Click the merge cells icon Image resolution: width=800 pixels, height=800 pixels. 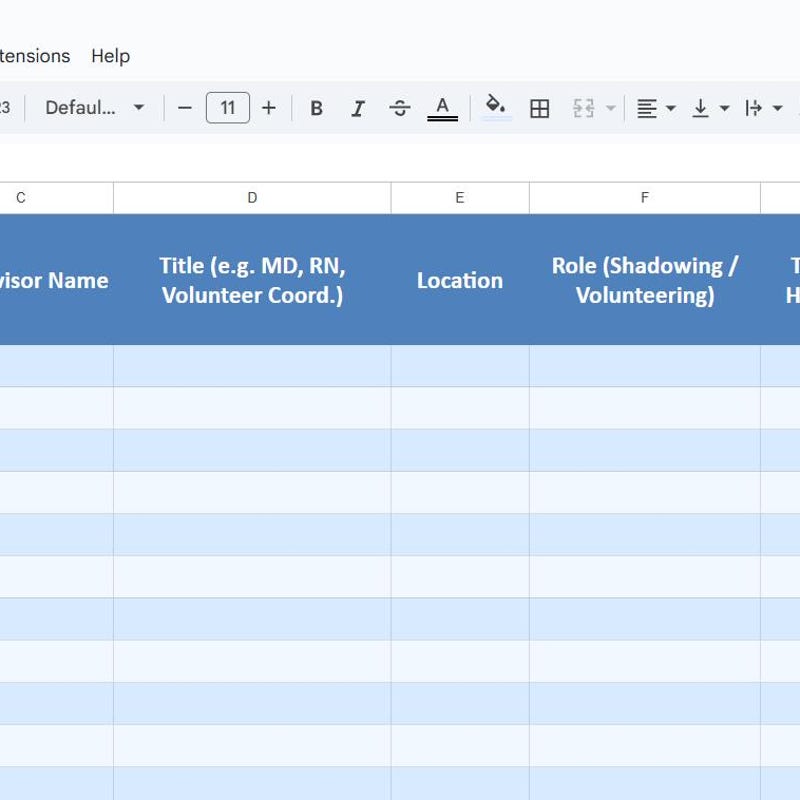tap(583, 108)
